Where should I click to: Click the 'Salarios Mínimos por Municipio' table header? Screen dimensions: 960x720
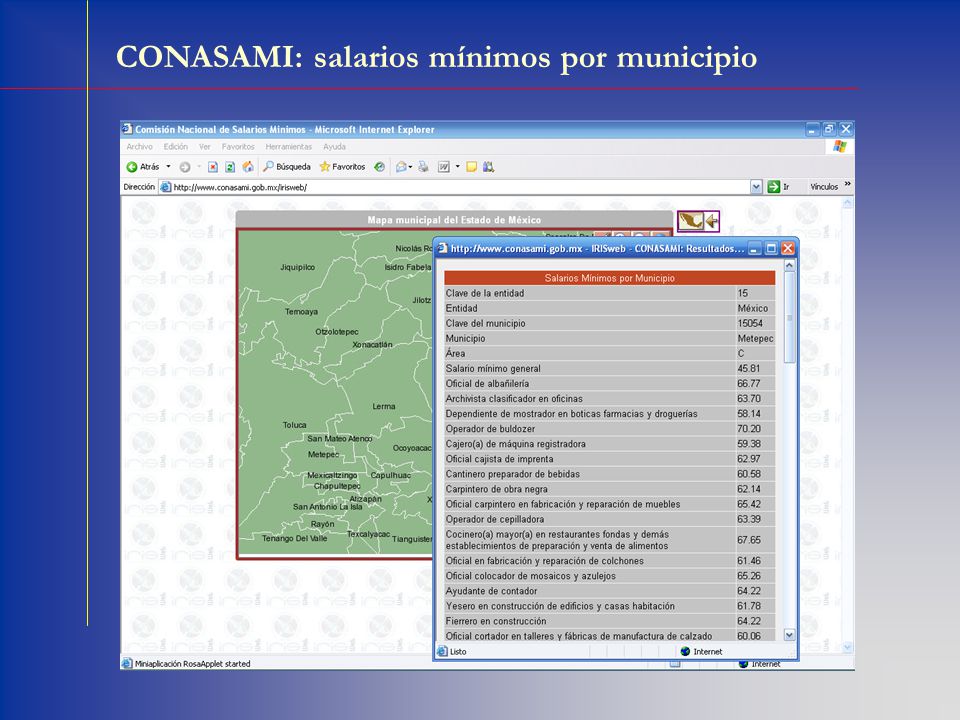(610, 278)
